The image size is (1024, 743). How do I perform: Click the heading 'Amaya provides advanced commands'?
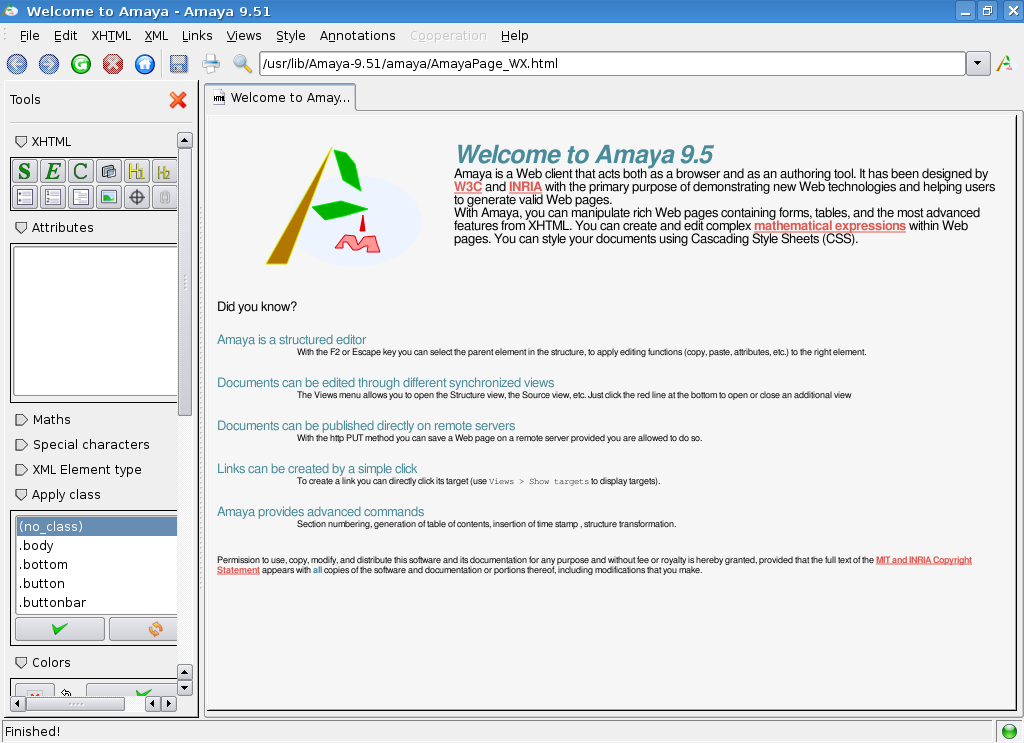pyautogui.click(x=321, y=512)
